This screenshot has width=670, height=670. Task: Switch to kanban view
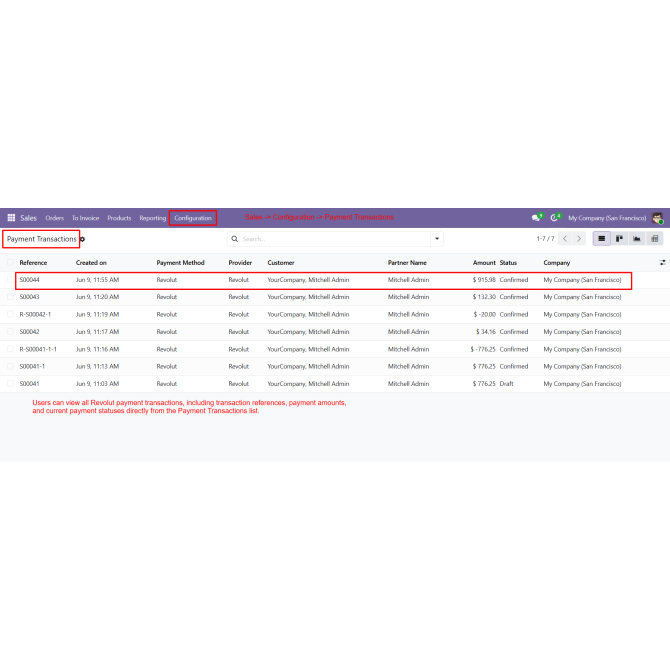click(x=619, y=239)
